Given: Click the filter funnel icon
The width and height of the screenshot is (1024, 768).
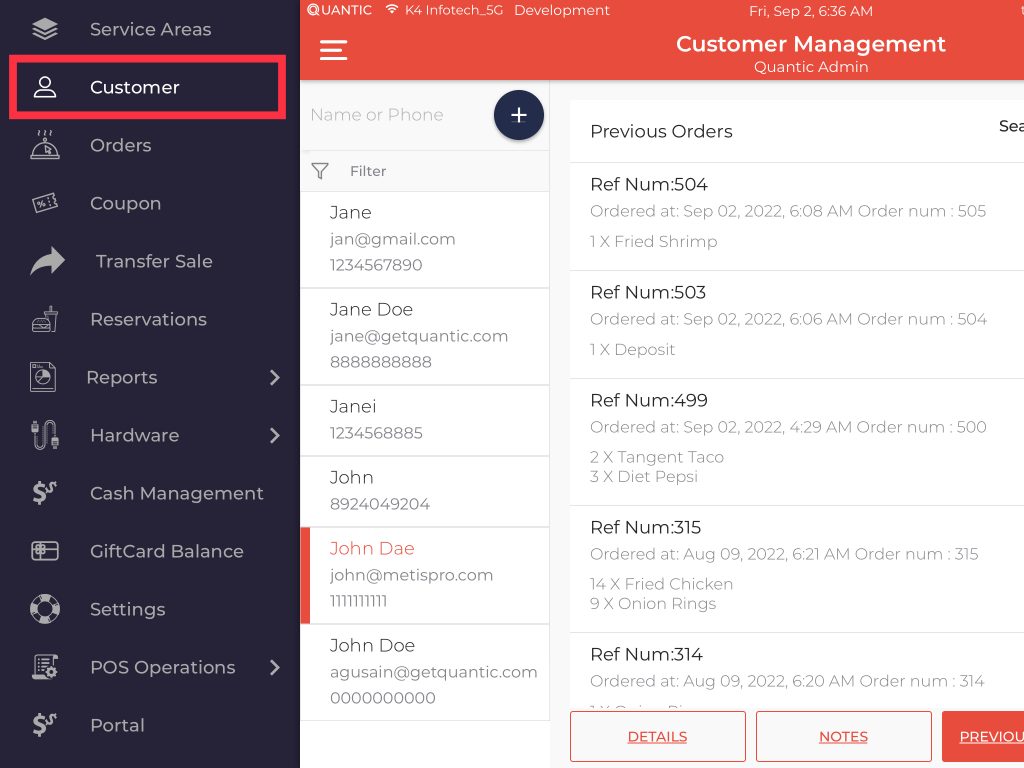Looking at the screenshot, I should [320, 171].
